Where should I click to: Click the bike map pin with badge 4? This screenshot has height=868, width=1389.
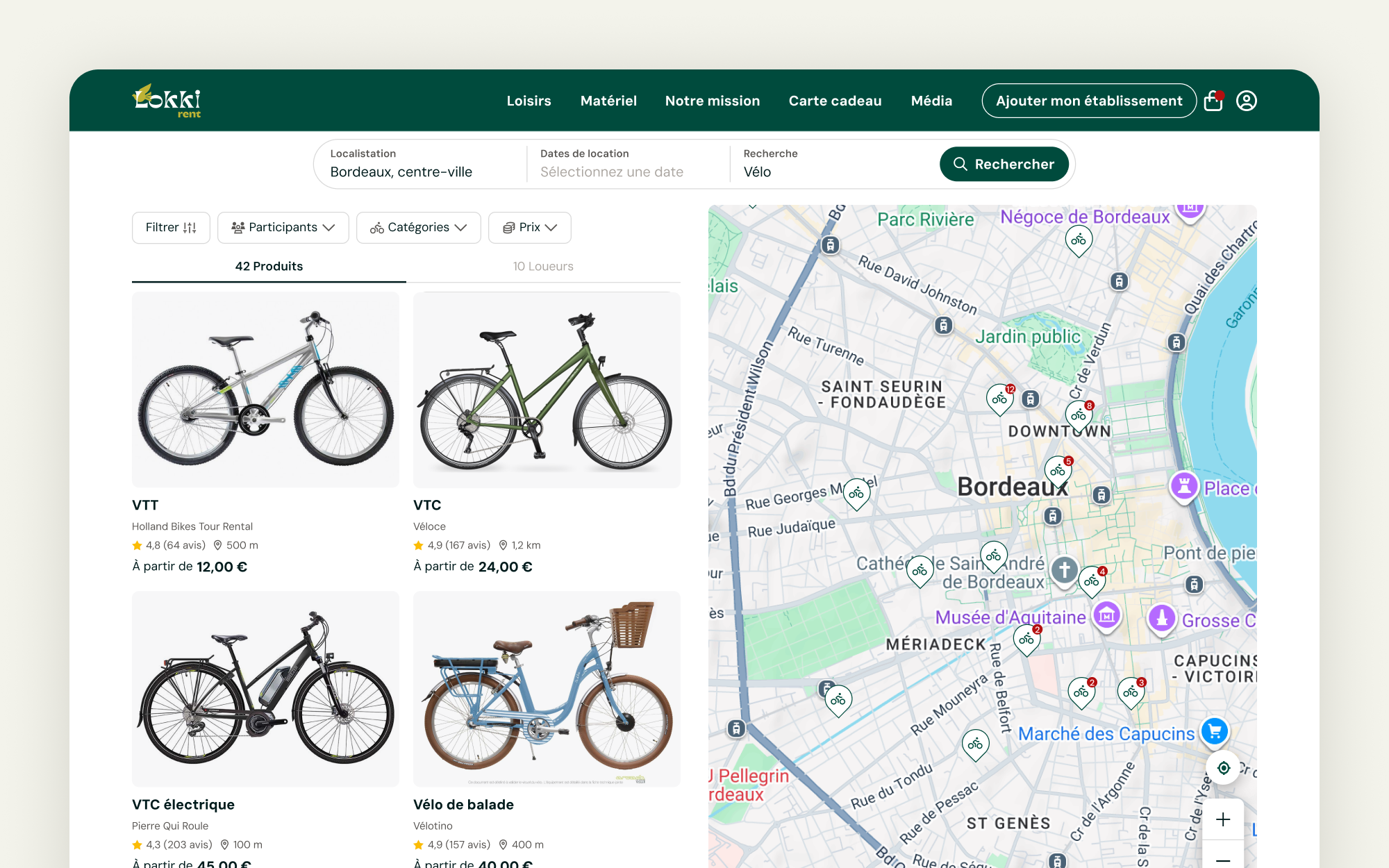tap(1092, 582)
